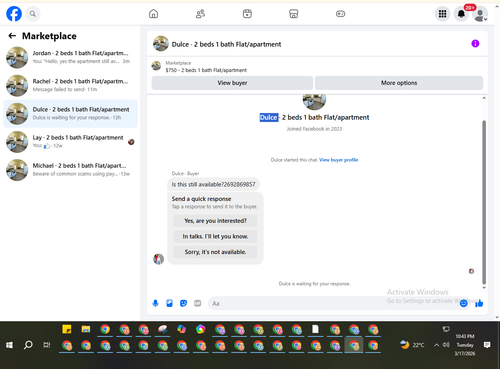Open the Gaming icon in top navigation

pyautogui.click(x=340, y=14)
